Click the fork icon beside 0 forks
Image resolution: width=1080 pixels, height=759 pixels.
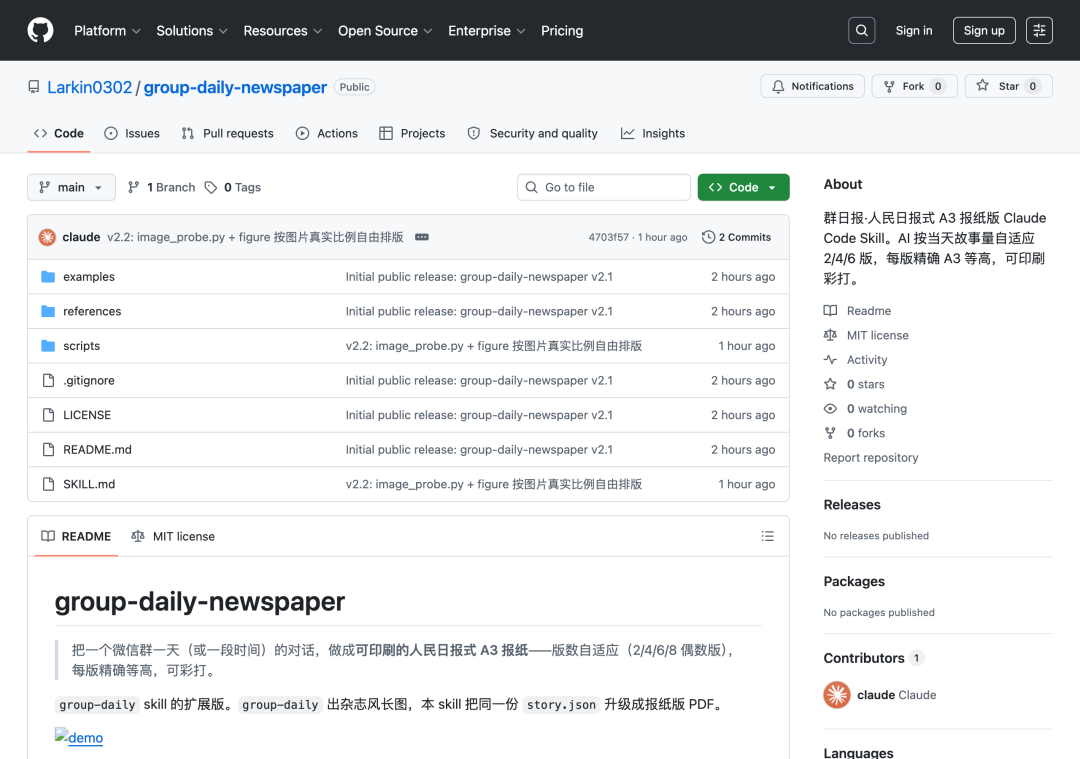click(x=830, y=433)
